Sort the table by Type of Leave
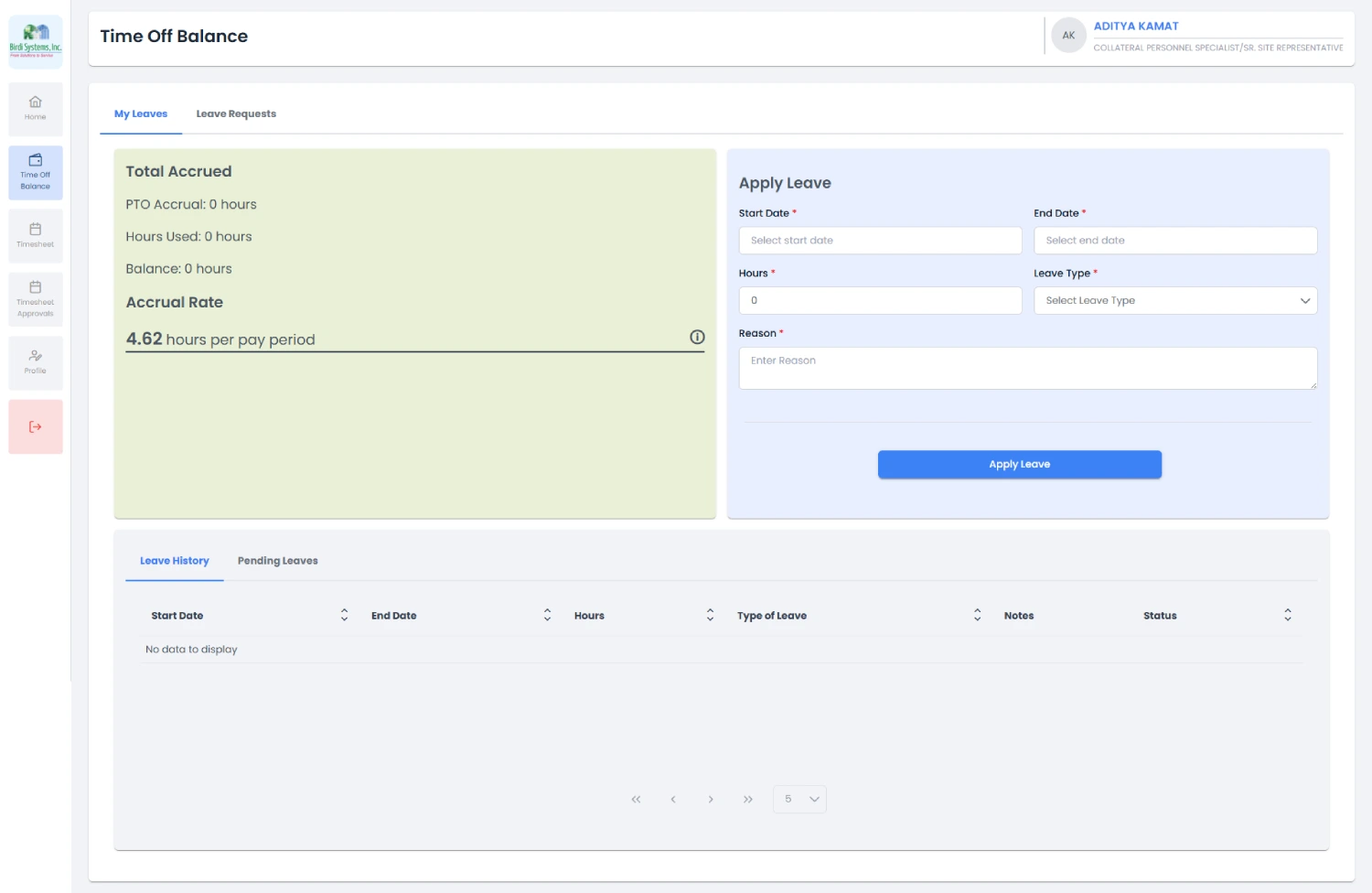 (977, 615)
